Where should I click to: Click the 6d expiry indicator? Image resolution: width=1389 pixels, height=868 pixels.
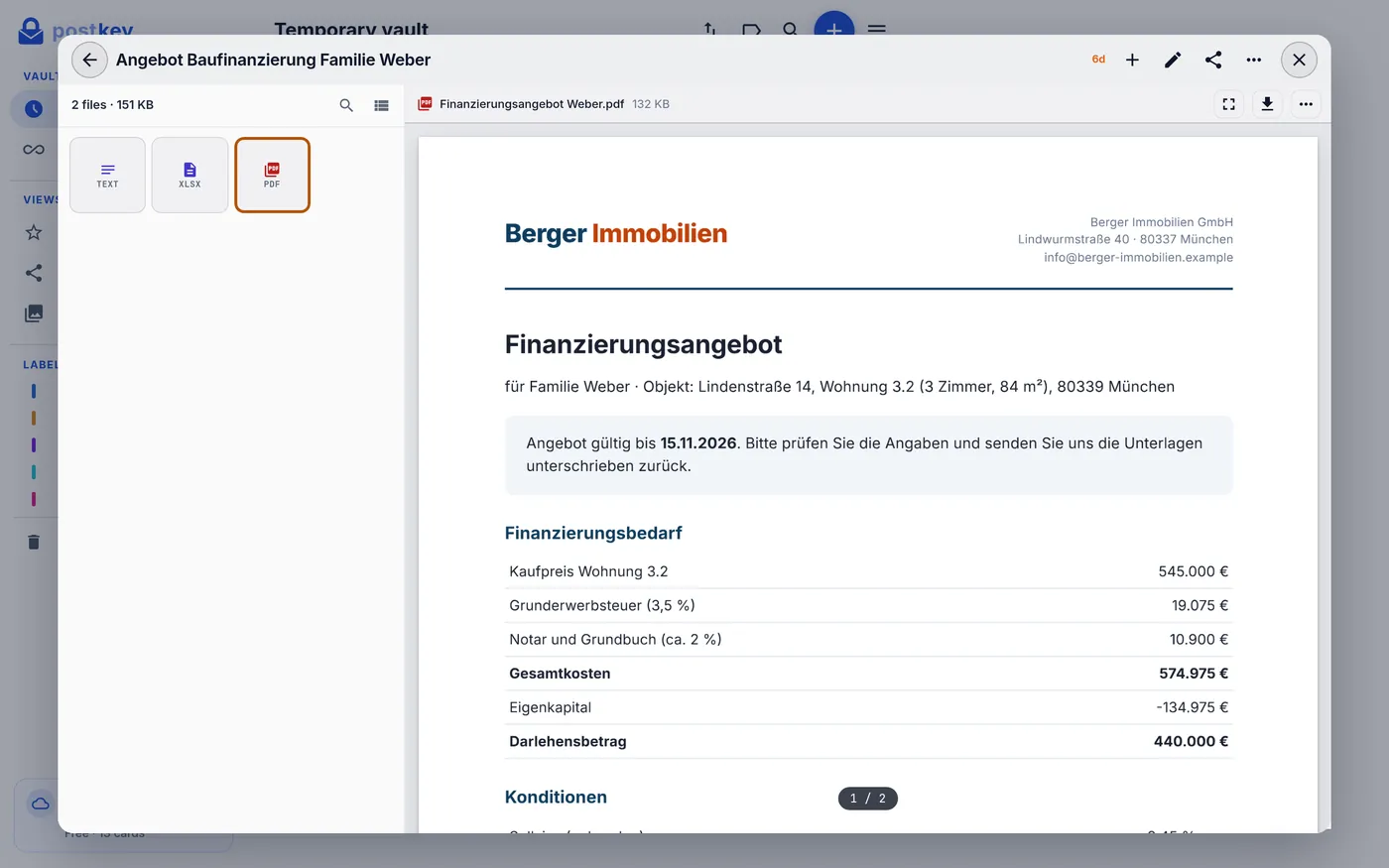[1098, 60]
